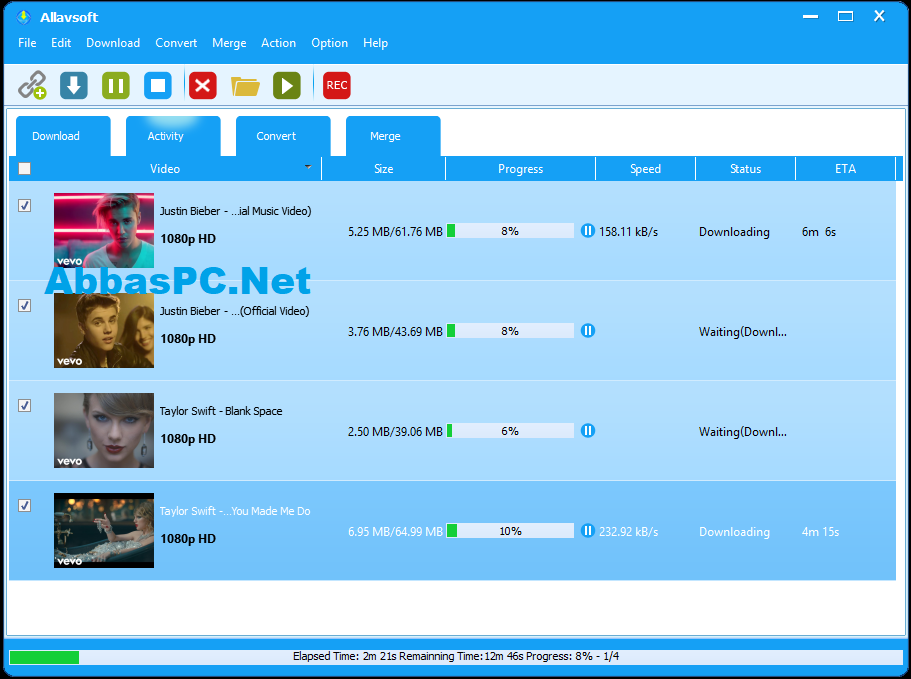Image resolution: width=911 pixels, height=679 pixels.
Task: Uncheck the Taylor Swift Blank Space row
Action: point(24,405)
